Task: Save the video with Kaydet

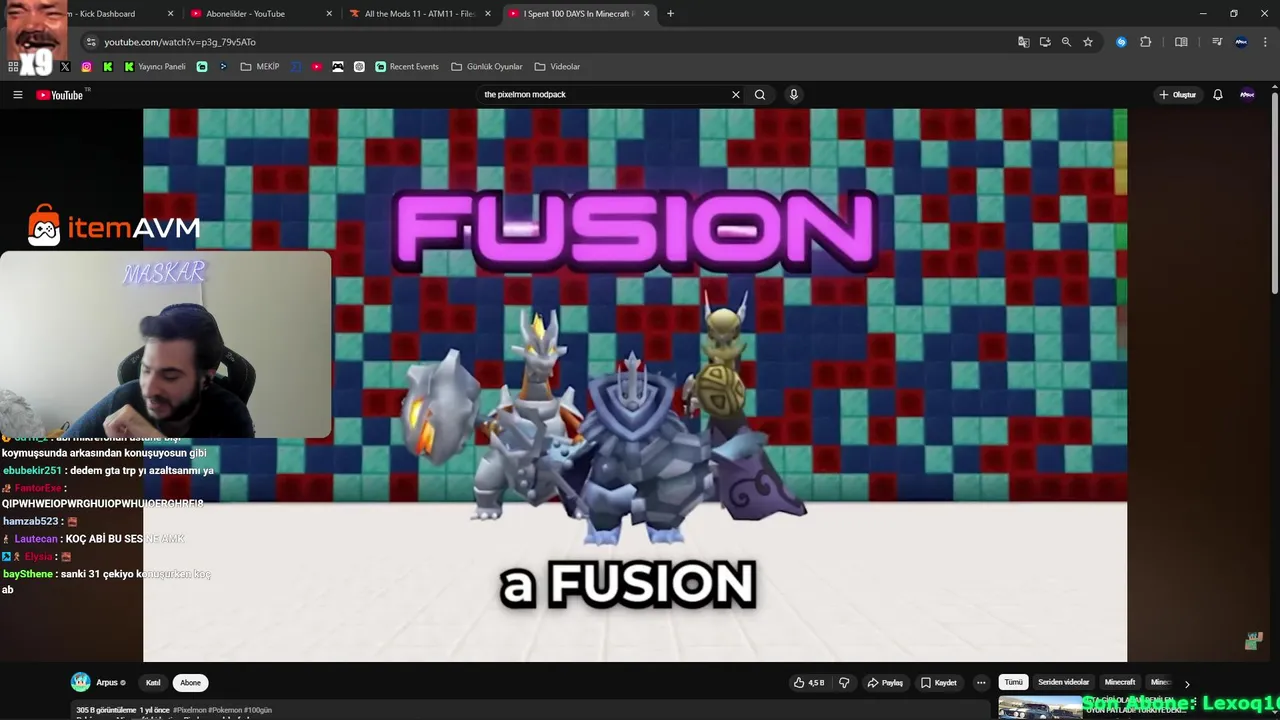Action: [939, 683]
